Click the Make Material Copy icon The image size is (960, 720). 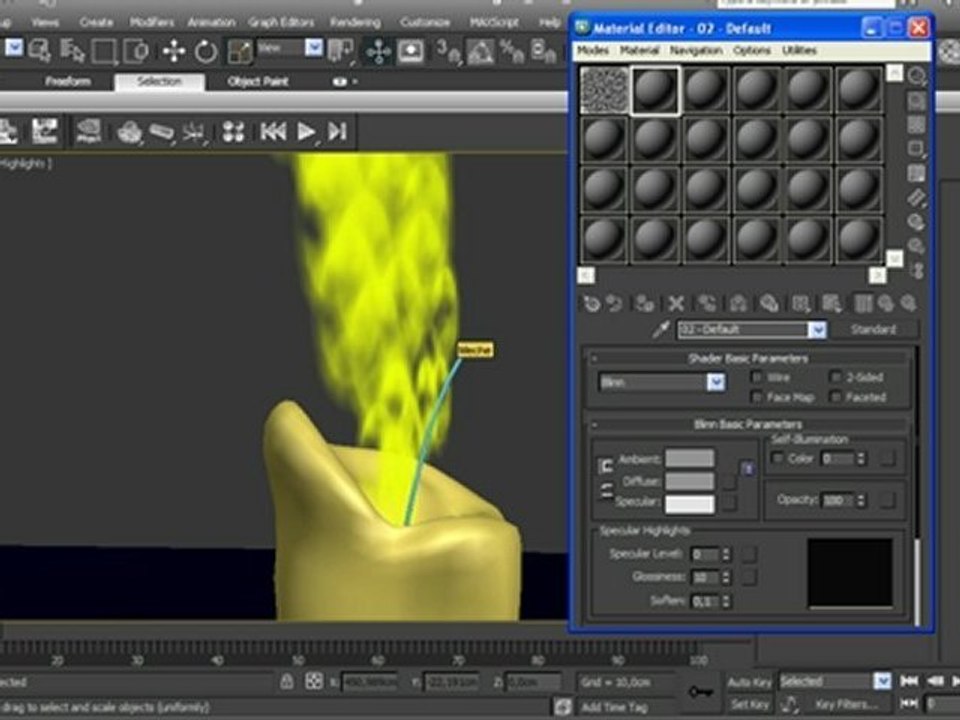(707, 303)
